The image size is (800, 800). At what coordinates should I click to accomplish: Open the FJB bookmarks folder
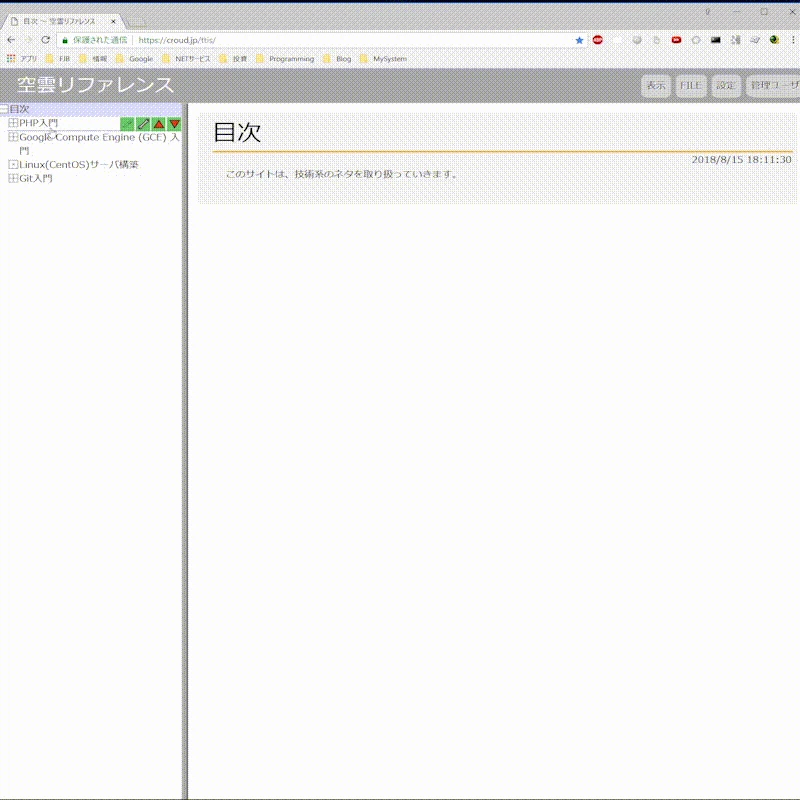click(x=58, y=59)
